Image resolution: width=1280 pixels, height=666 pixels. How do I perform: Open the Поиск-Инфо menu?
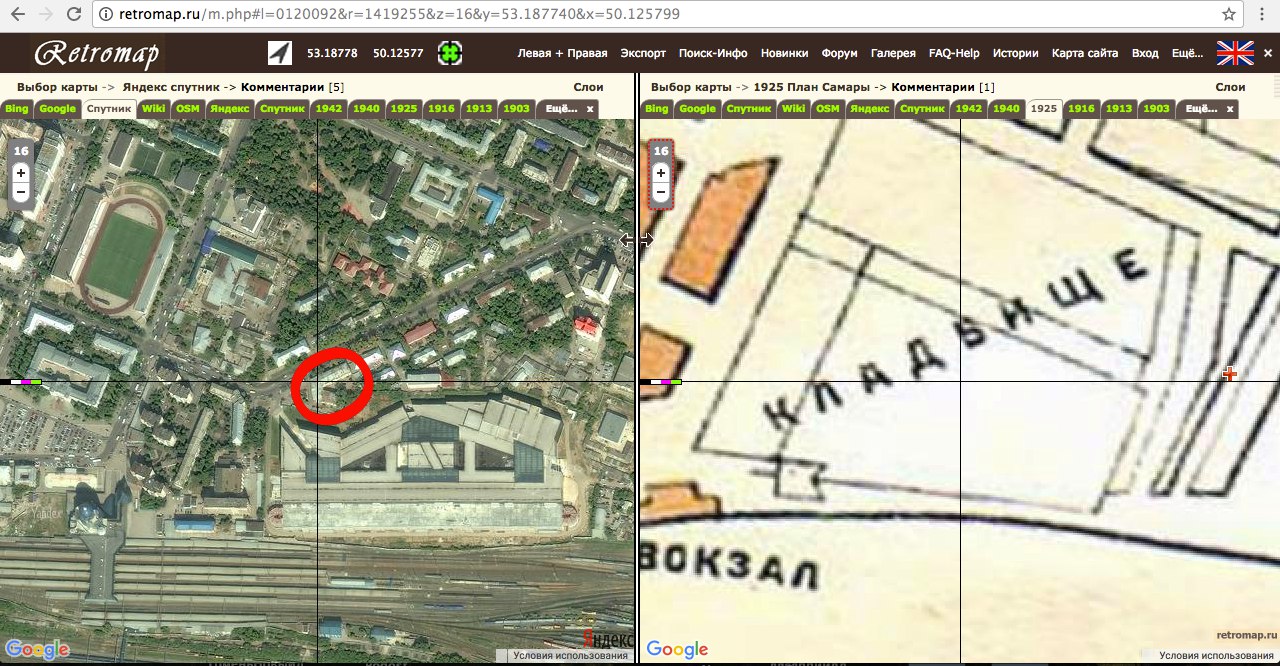(713, 53)
